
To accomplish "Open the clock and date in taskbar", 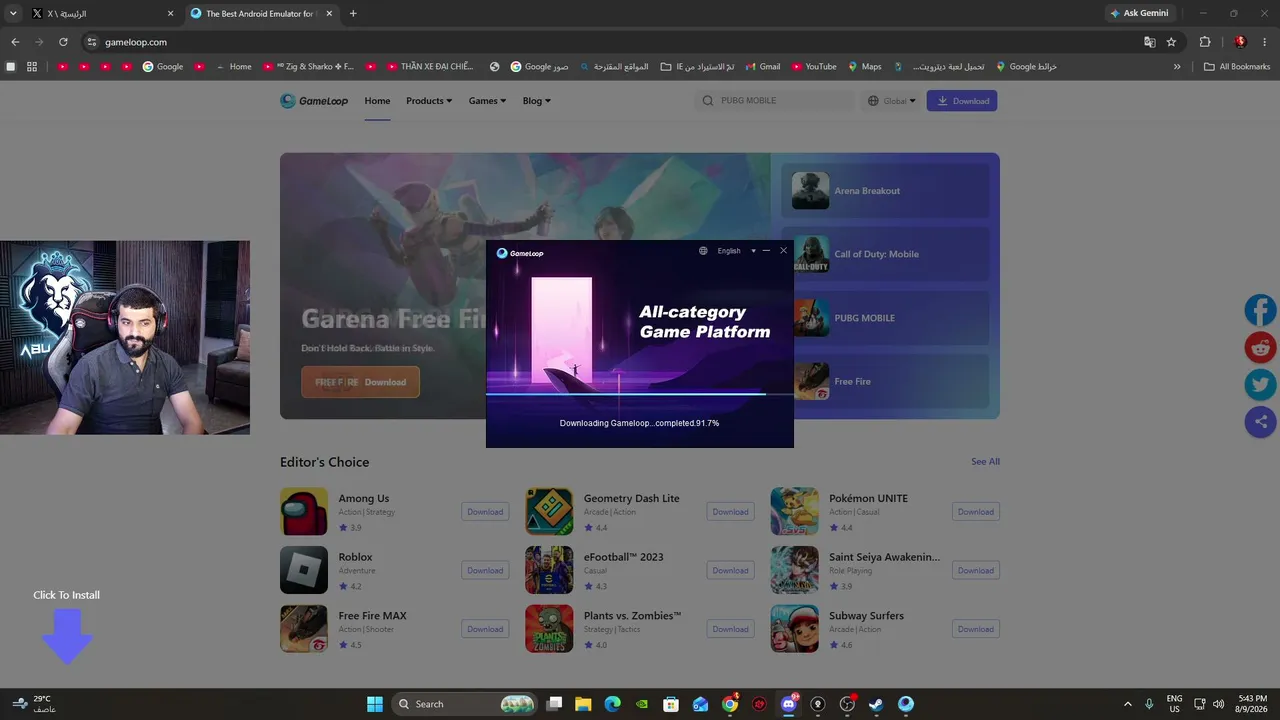I will point(1252,704).
